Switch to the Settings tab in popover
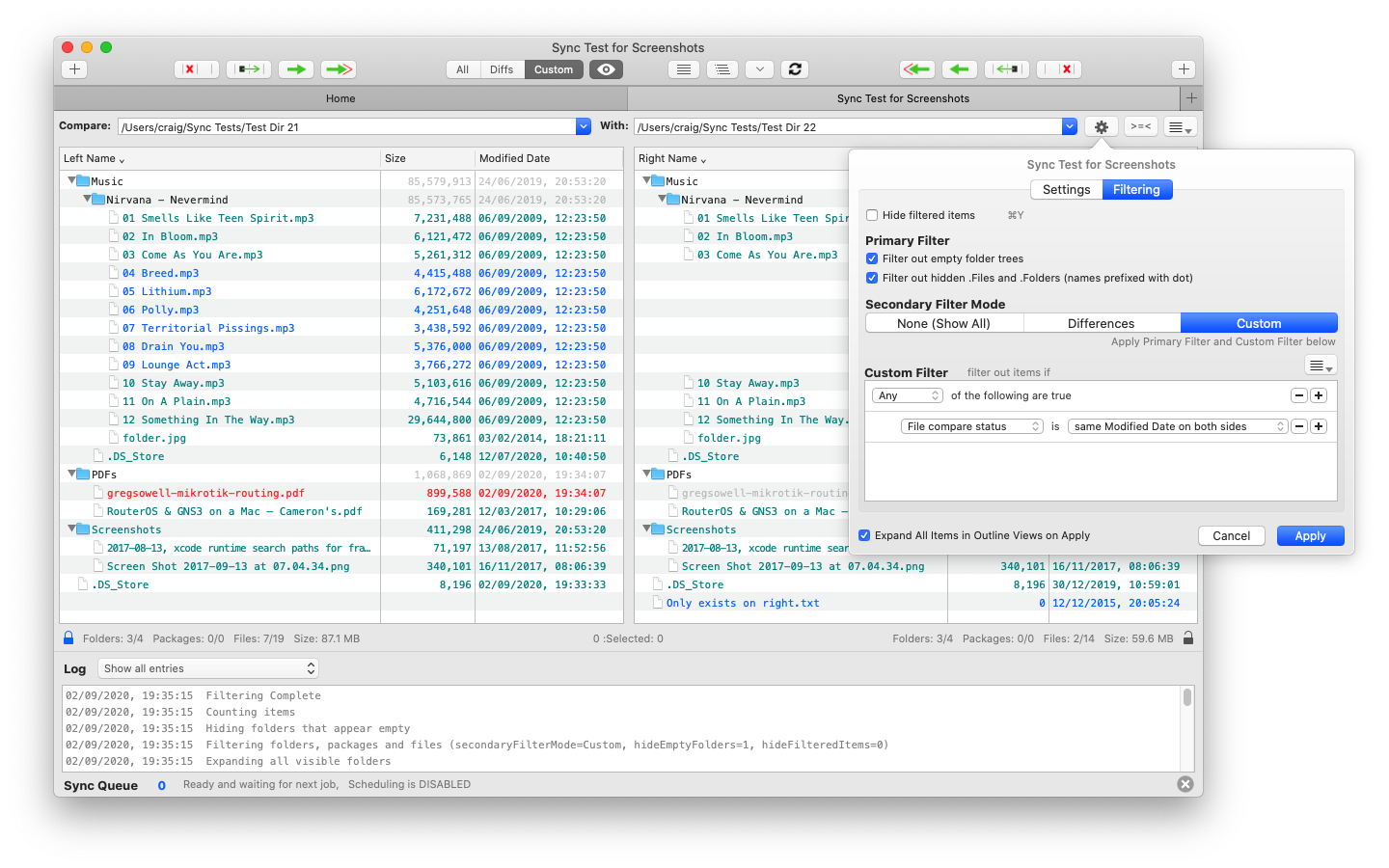 [x=1066, y=190]
